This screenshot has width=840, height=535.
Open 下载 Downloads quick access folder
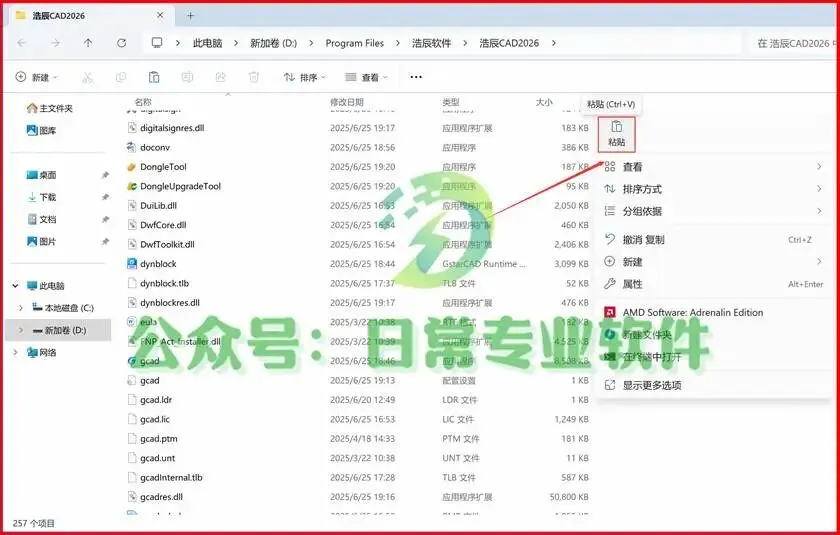click(41, 198)
